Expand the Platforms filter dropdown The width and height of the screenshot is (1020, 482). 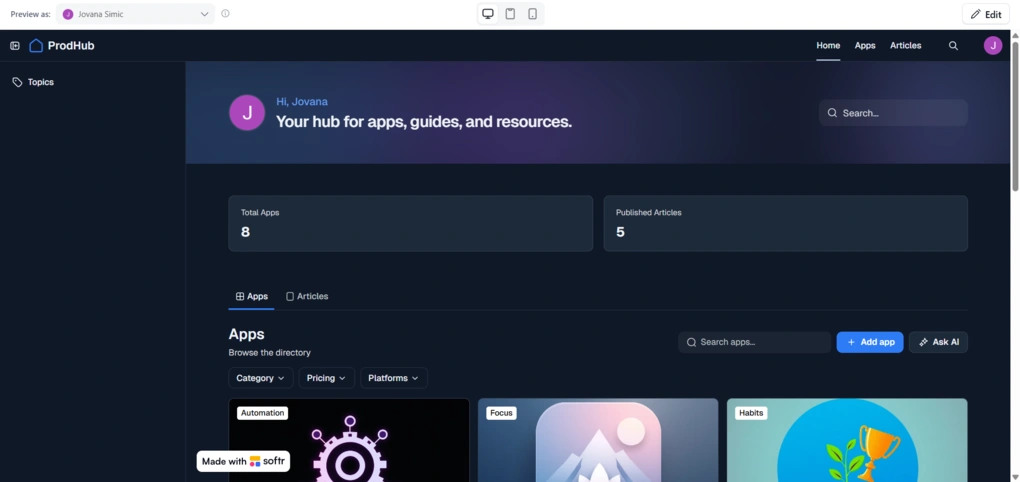[x=394, y=378]
